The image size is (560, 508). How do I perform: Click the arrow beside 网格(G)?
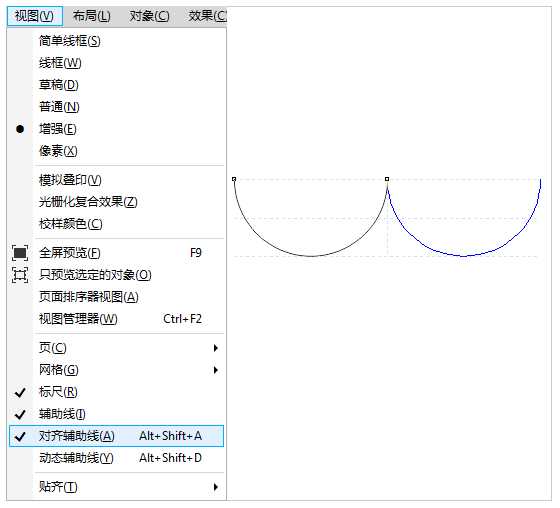click(x=215, y=370)
